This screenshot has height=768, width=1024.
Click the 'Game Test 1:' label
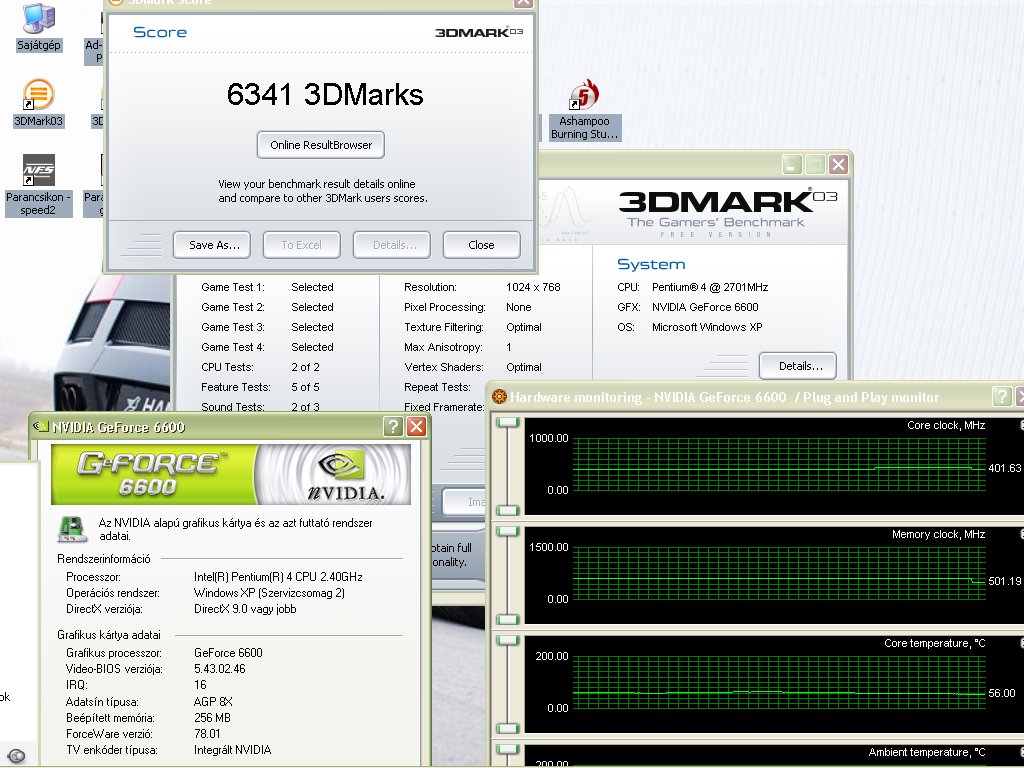(x=232, y=287)
